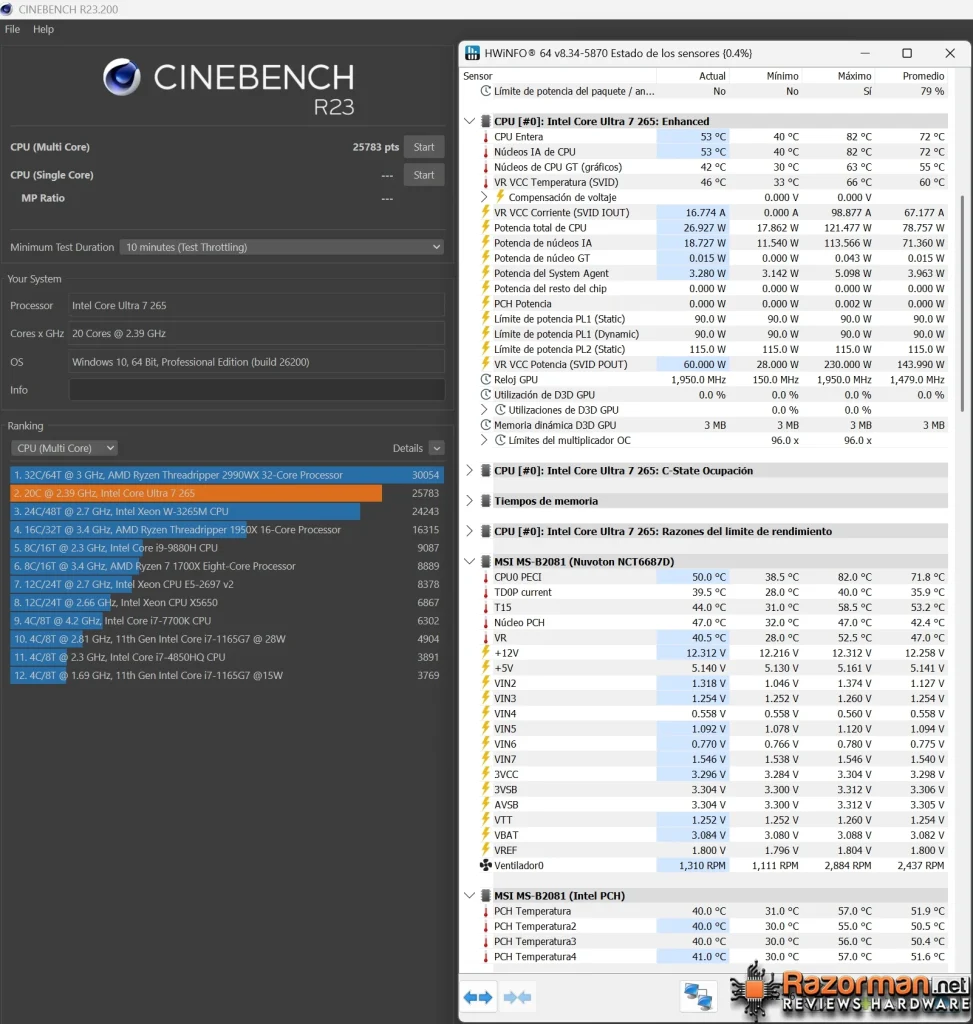Click thermometer icon next to CPU0 PECI
This screenshot has width=973, height=1024.
486,577
